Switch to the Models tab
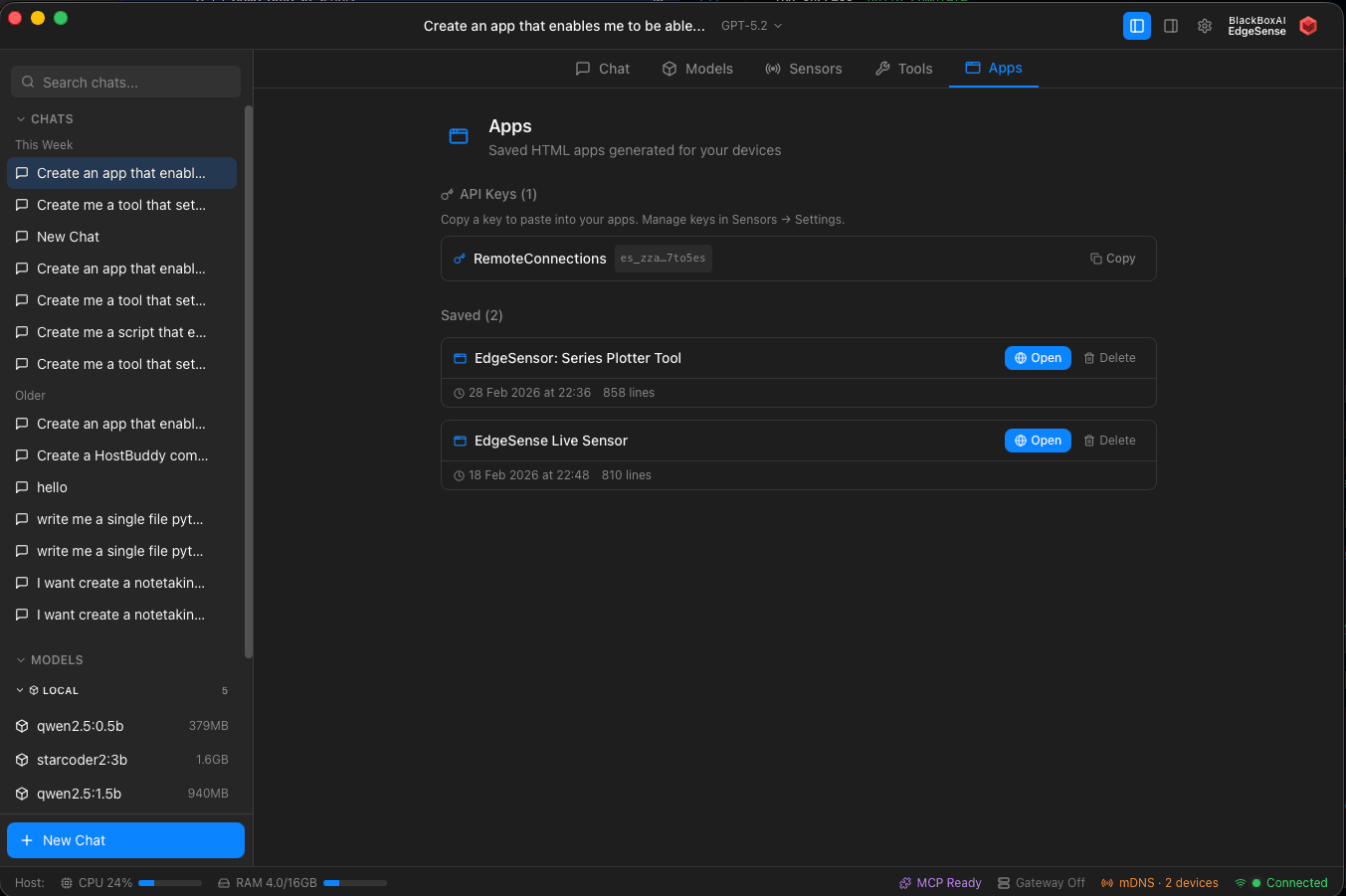 697,69
